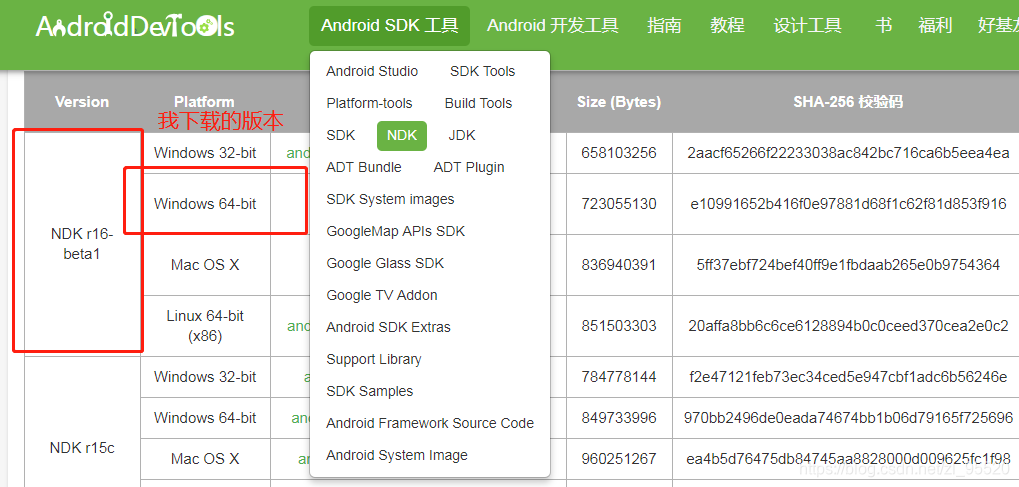Click the checksum starting with 5ff37ebf724

848,265
